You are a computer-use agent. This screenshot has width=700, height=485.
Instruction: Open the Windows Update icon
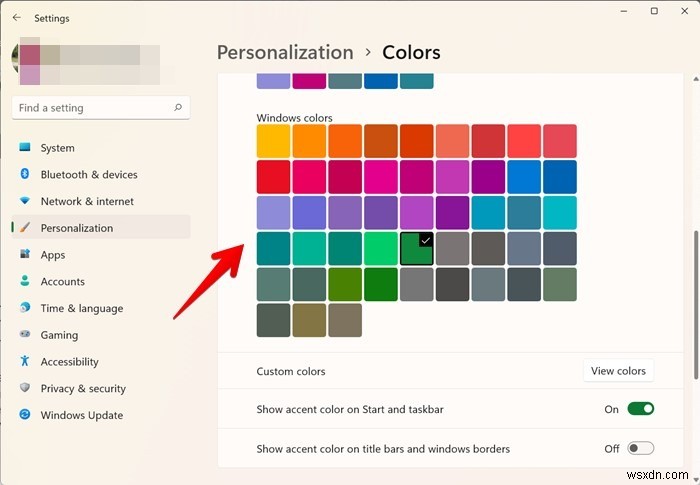(x=25, y=415)
